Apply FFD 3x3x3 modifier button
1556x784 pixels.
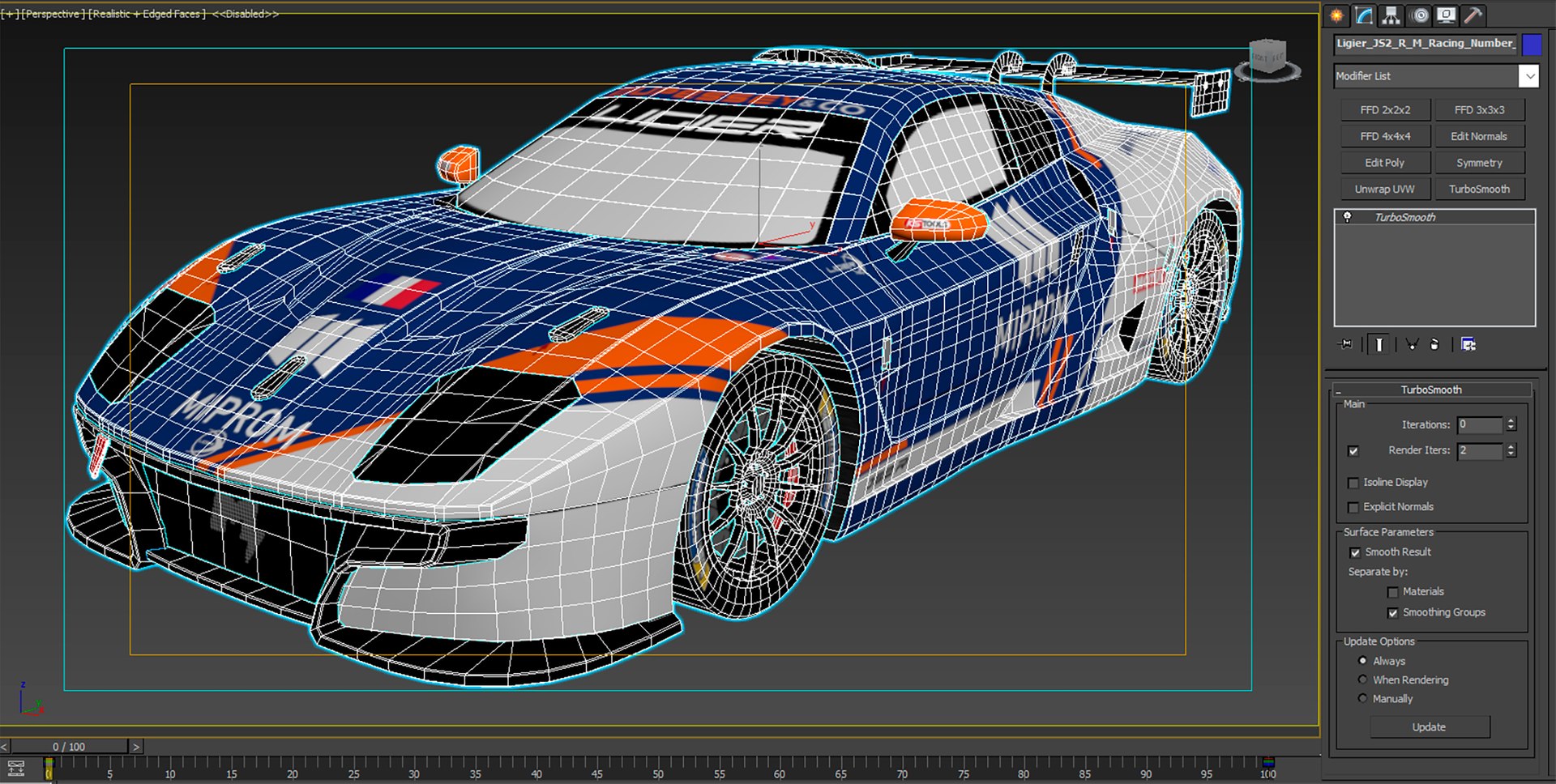1479,110
